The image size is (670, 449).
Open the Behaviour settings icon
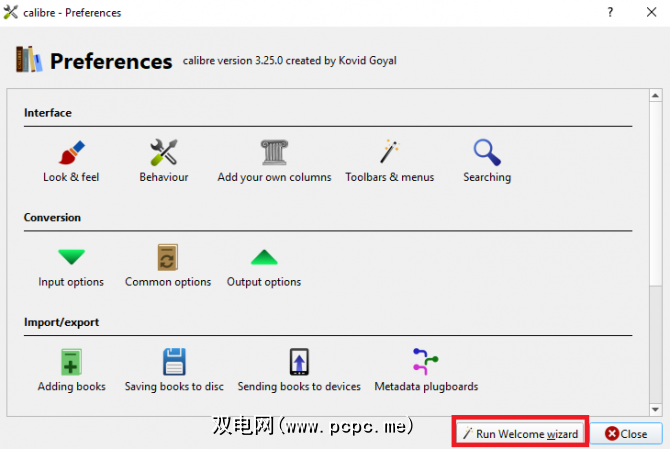164,161
